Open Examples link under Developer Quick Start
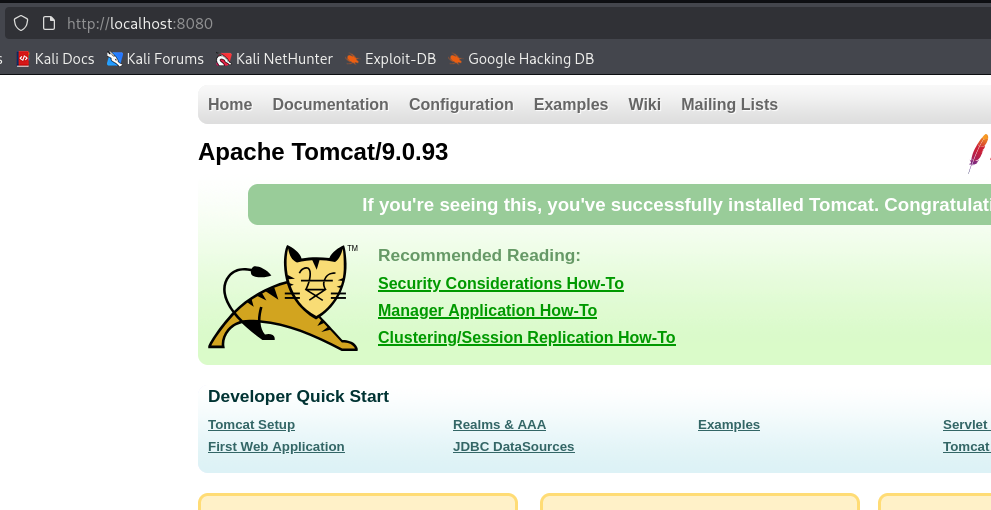The image size is (991, 510). (x=729, y=425)
